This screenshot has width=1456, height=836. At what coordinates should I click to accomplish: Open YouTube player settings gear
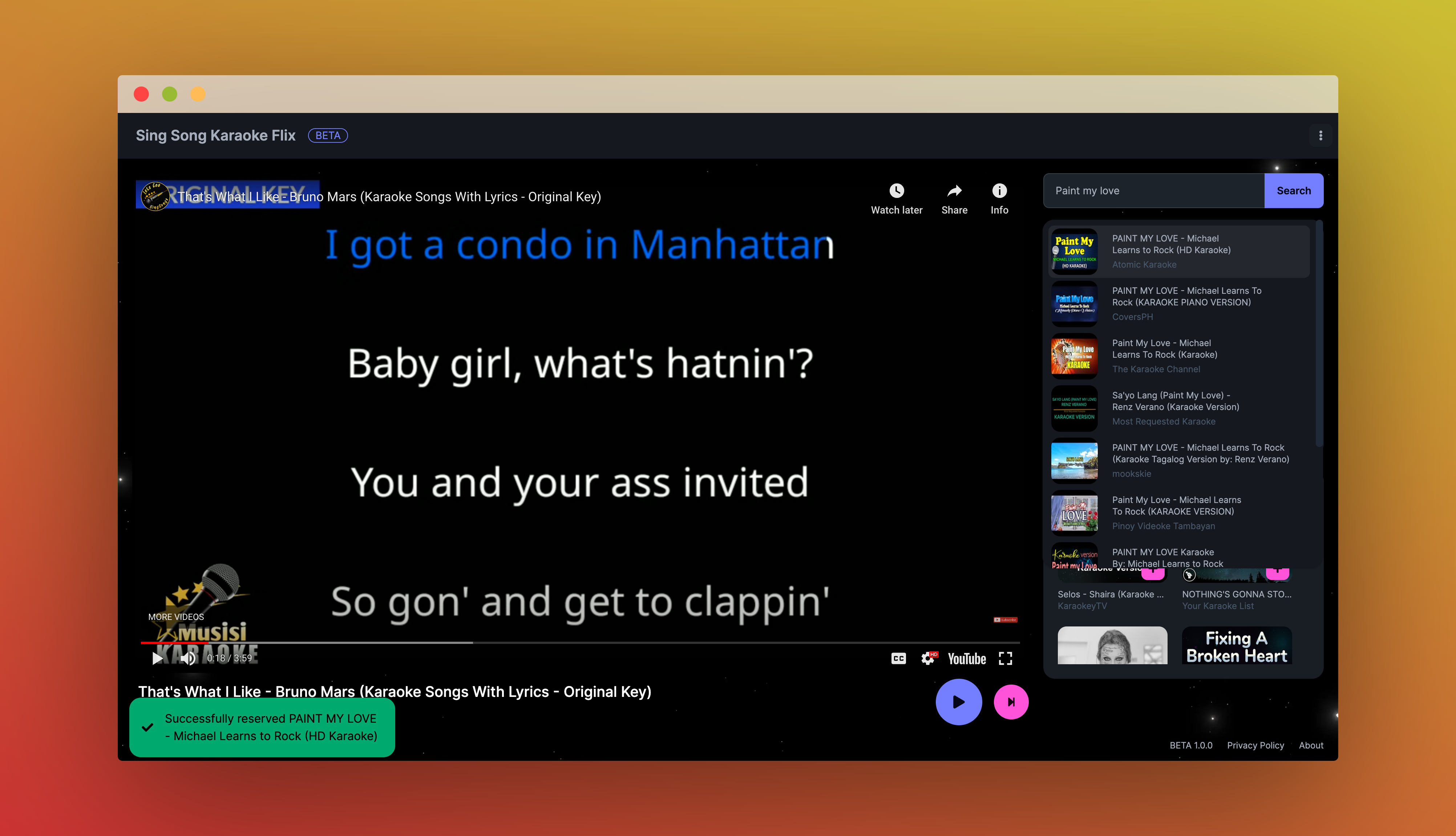(928, 658)
